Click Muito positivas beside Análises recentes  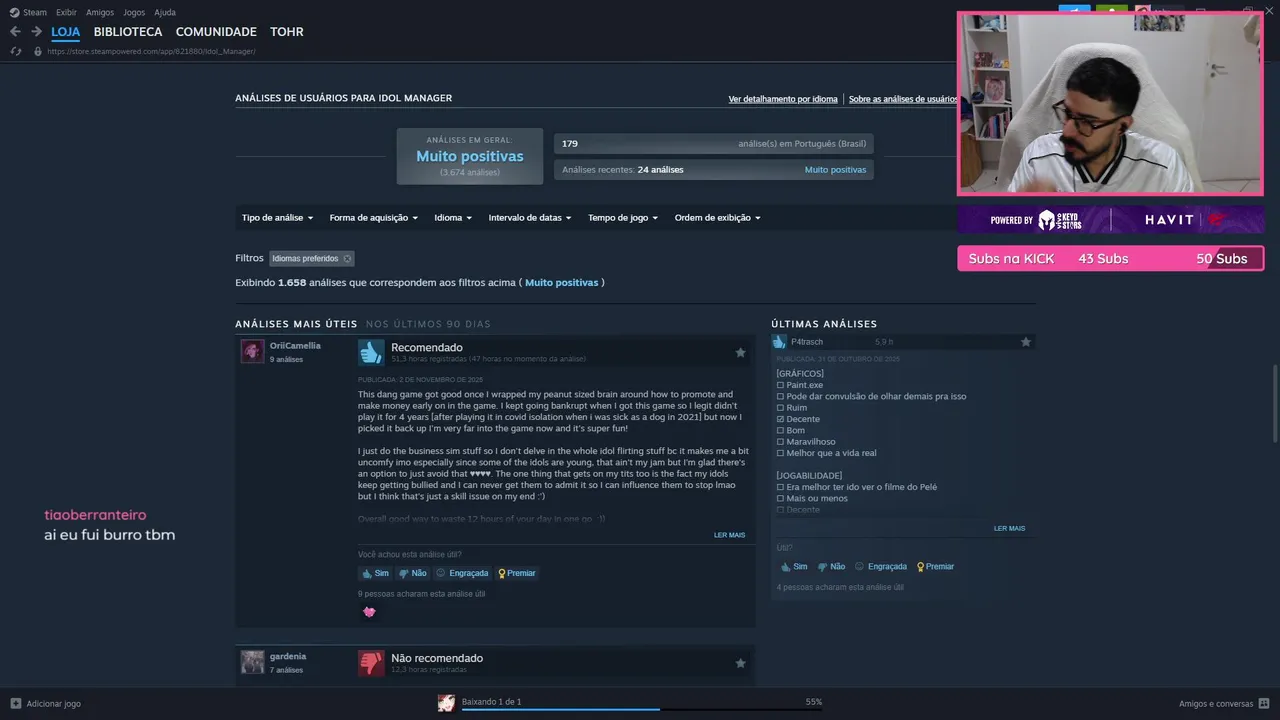(x=835, y=170)
